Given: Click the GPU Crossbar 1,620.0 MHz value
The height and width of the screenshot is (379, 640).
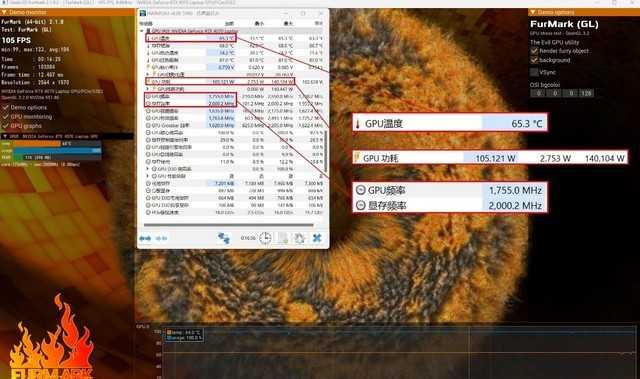Looking at the screenshot, I should pos(222,125).
